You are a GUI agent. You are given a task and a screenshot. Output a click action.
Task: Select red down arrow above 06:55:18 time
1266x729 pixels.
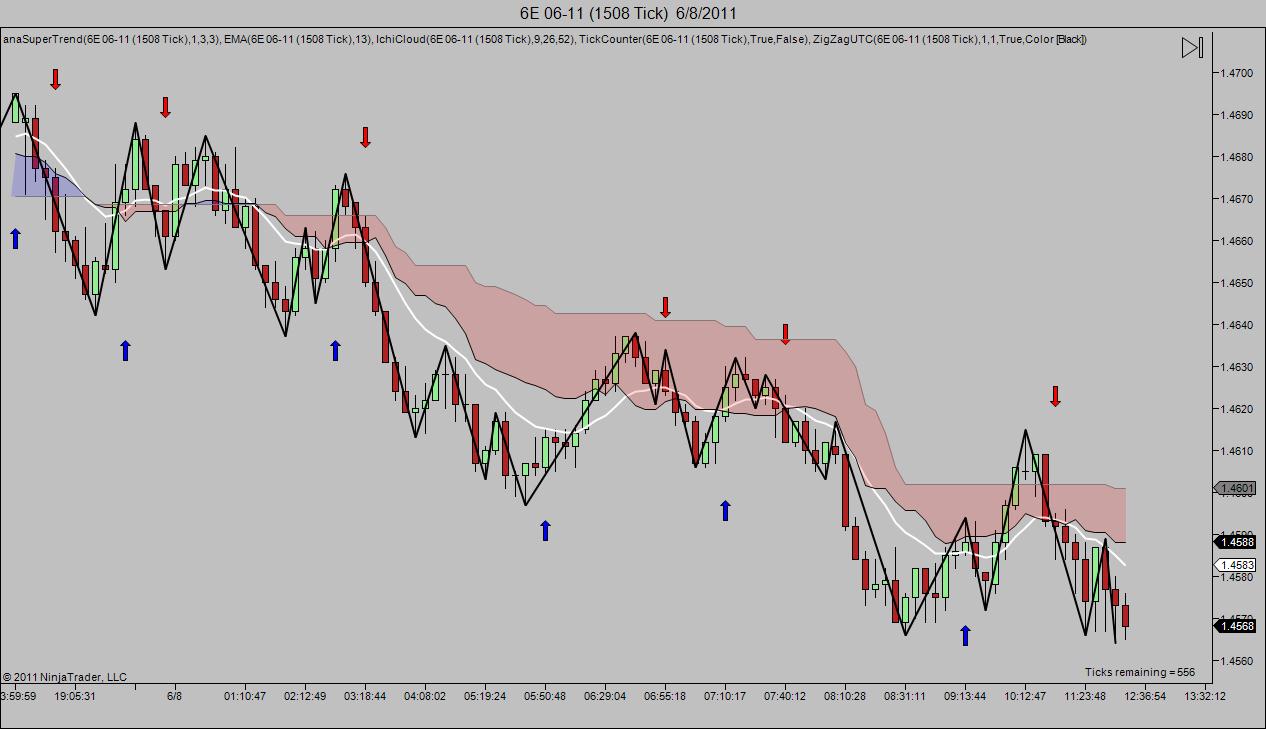pyautogui.click(x=665, y=307)
